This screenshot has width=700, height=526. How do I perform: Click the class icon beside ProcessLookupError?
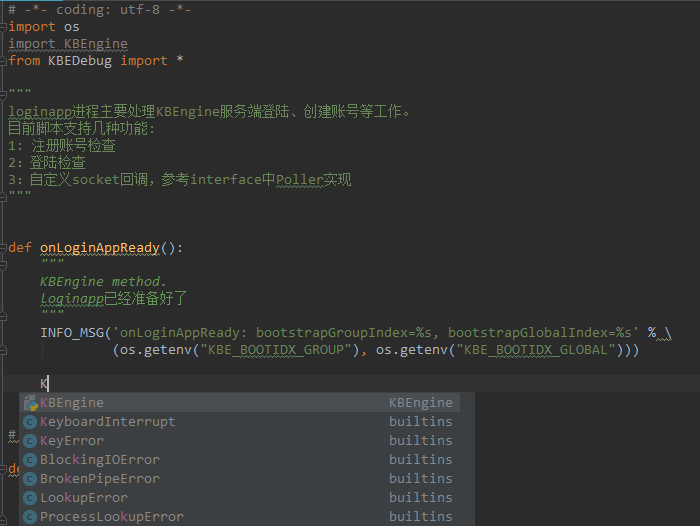pos(30,517)
